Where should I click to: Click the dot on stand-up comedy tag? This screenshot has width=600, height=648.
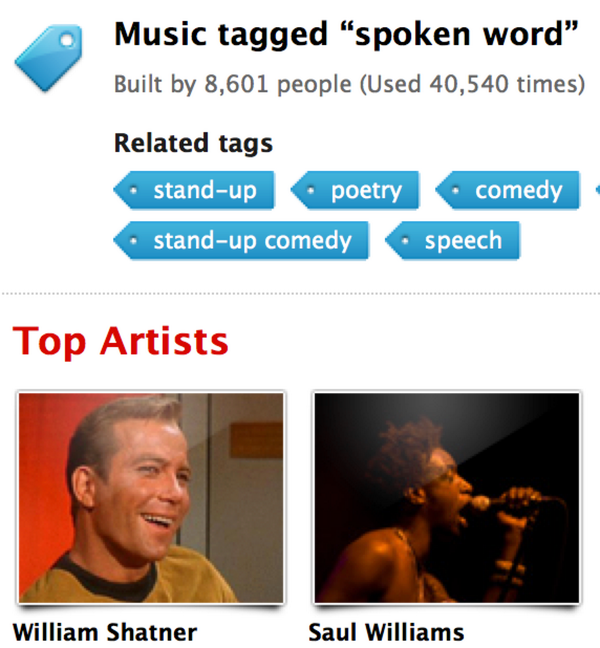(x=133, y=241)
